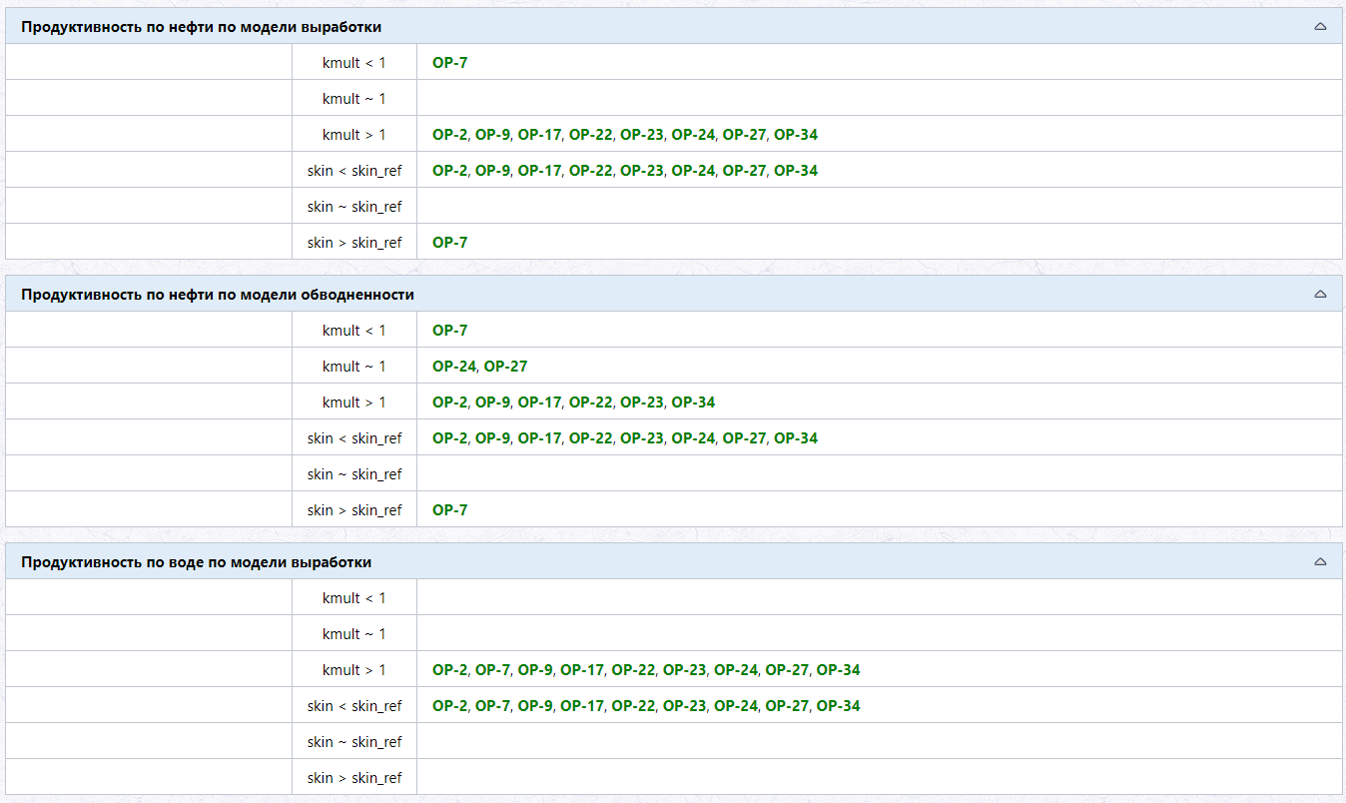
Task: Select 'skin > skin_ref' label in по воде panel
Action: point(354,778)
